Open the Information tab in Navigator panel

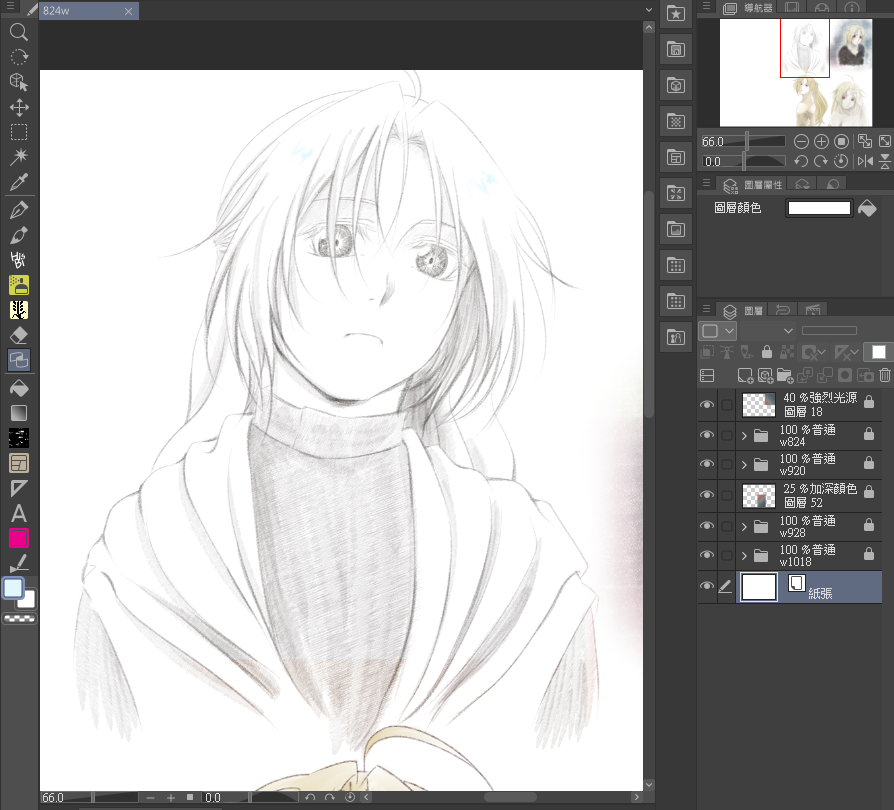click(x=852, y=7)
